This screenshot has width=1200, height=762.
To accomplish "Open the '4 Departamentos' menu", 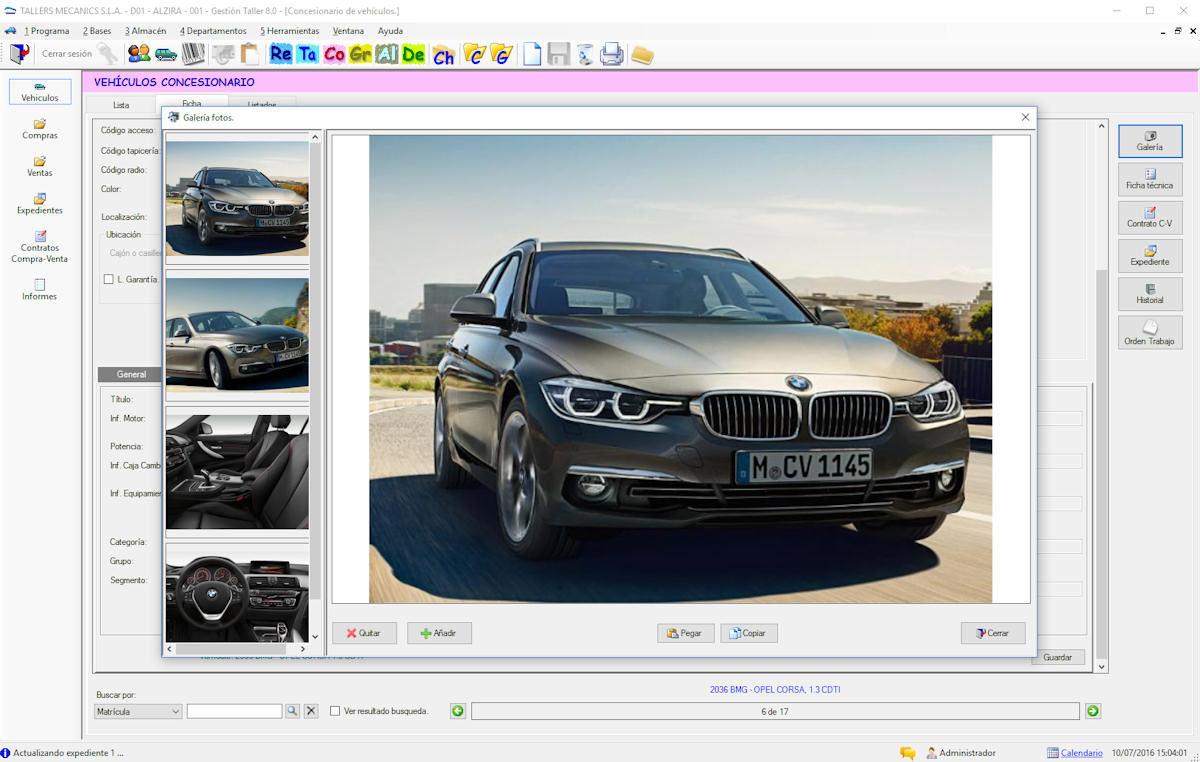I will pyautogui.click(x=213, y=31).
